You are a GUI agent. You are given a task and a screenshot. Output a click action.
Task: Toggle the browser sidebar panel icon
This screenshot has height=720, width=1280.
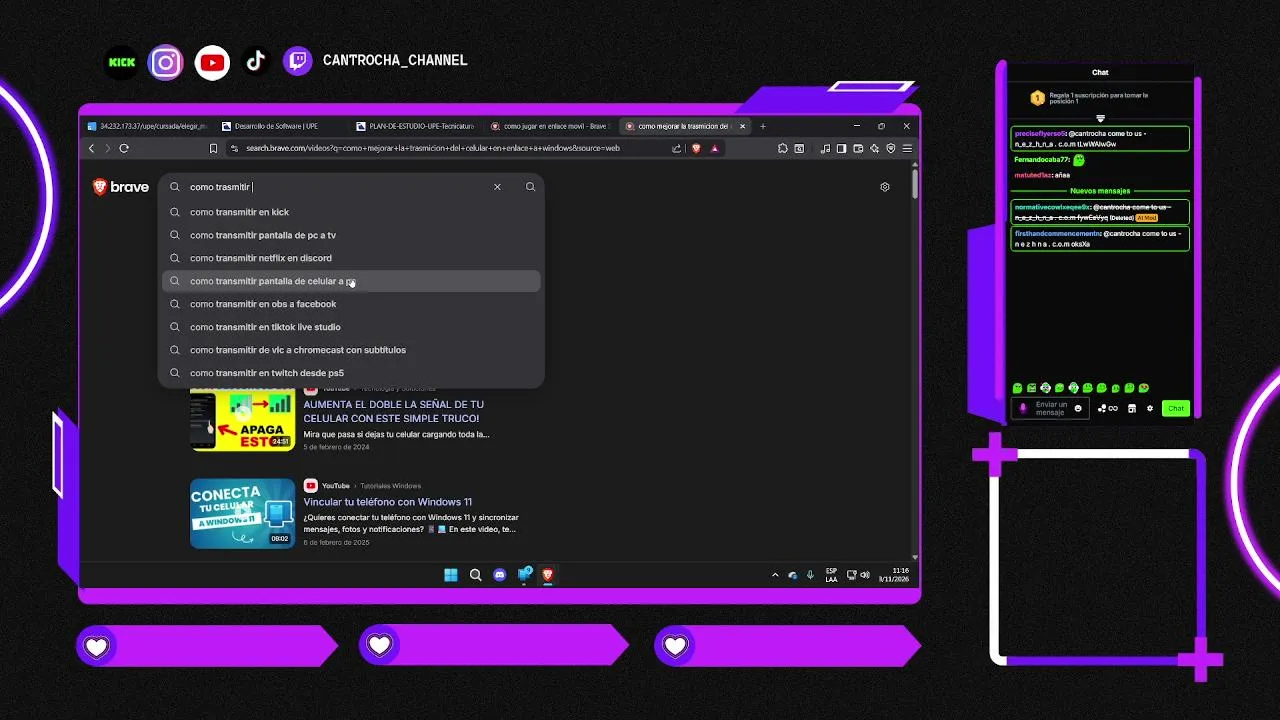(x=842, y=148)
